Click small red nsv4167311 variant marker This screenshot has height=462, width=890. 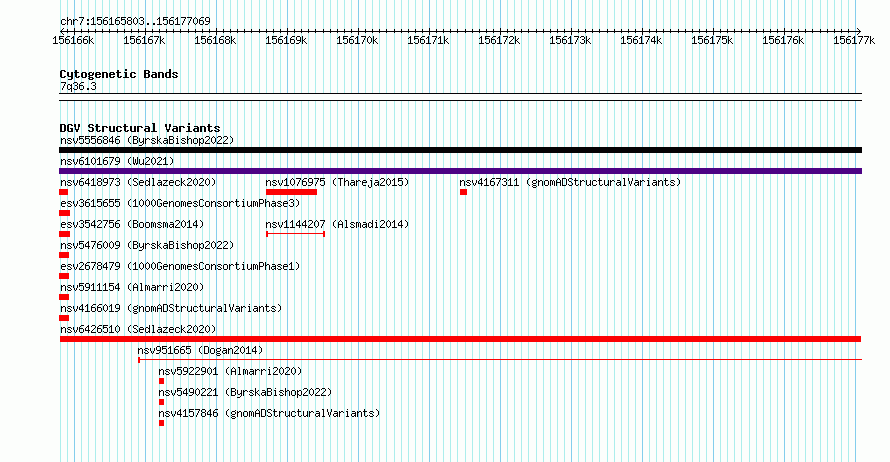click(x=464, y=192)
